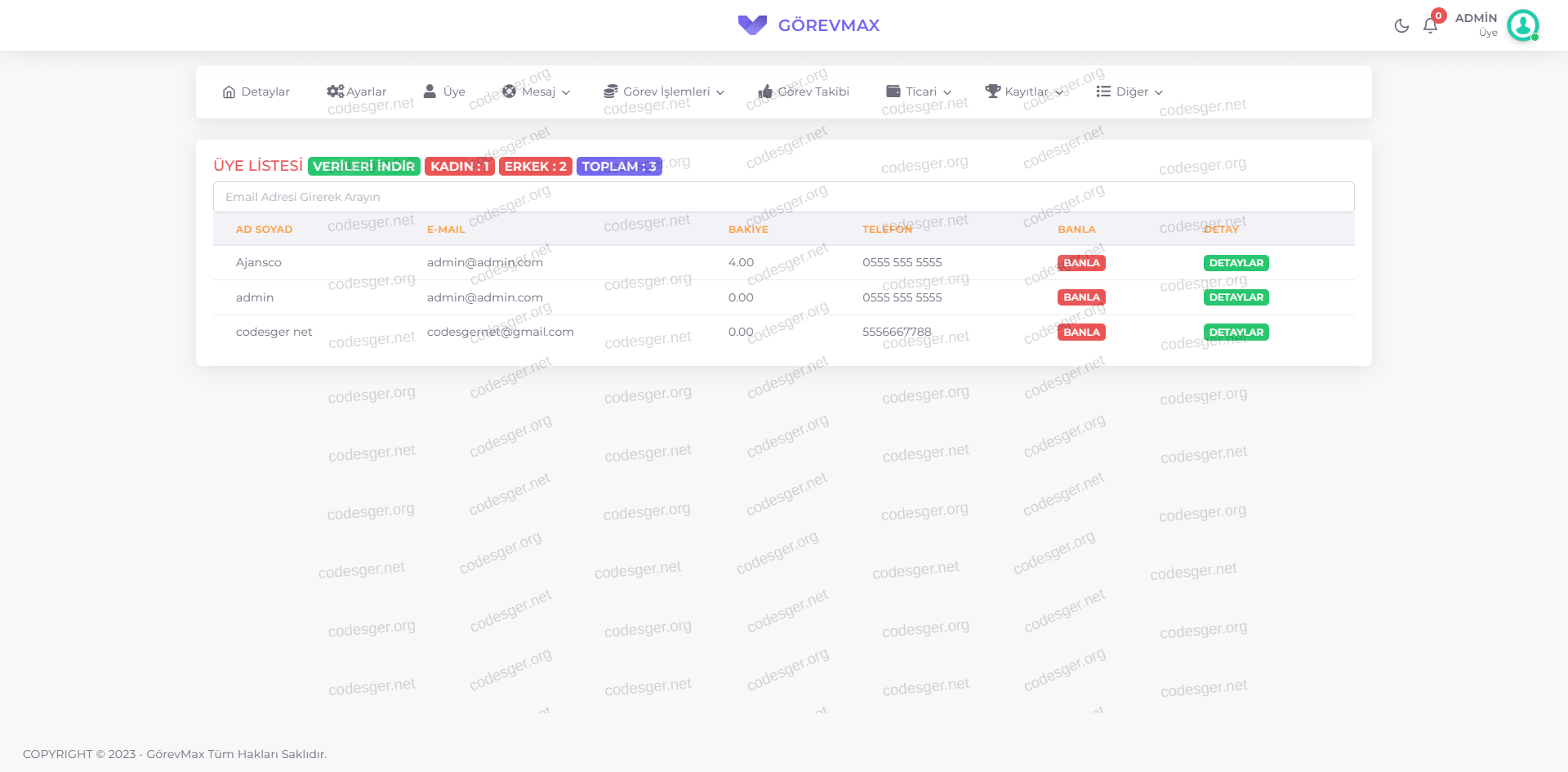Open DETAYLAR for codesger net user
Screen dimensions: 1568x772
(x=1236, y=332)
